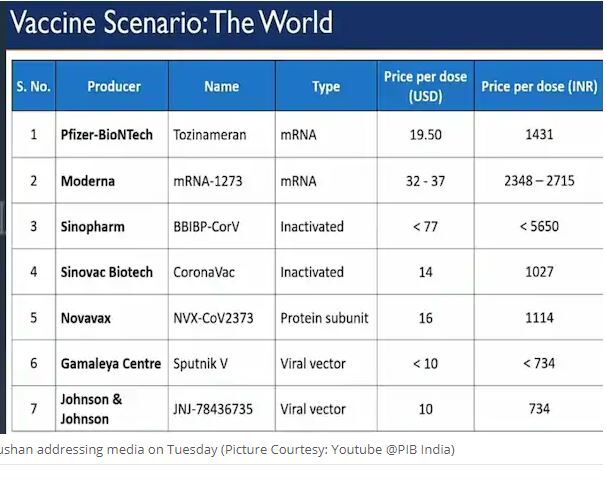Click the Sinopharm producer cell
This screenshot has height=479, width=606.
coord(91,227)
